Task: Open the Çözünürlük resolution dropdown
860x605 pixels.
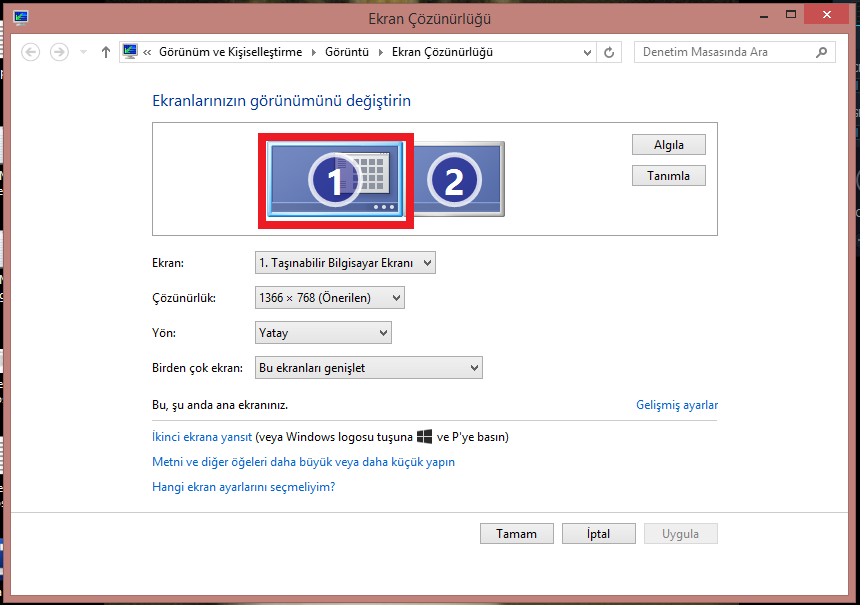Action: point(330,298)
